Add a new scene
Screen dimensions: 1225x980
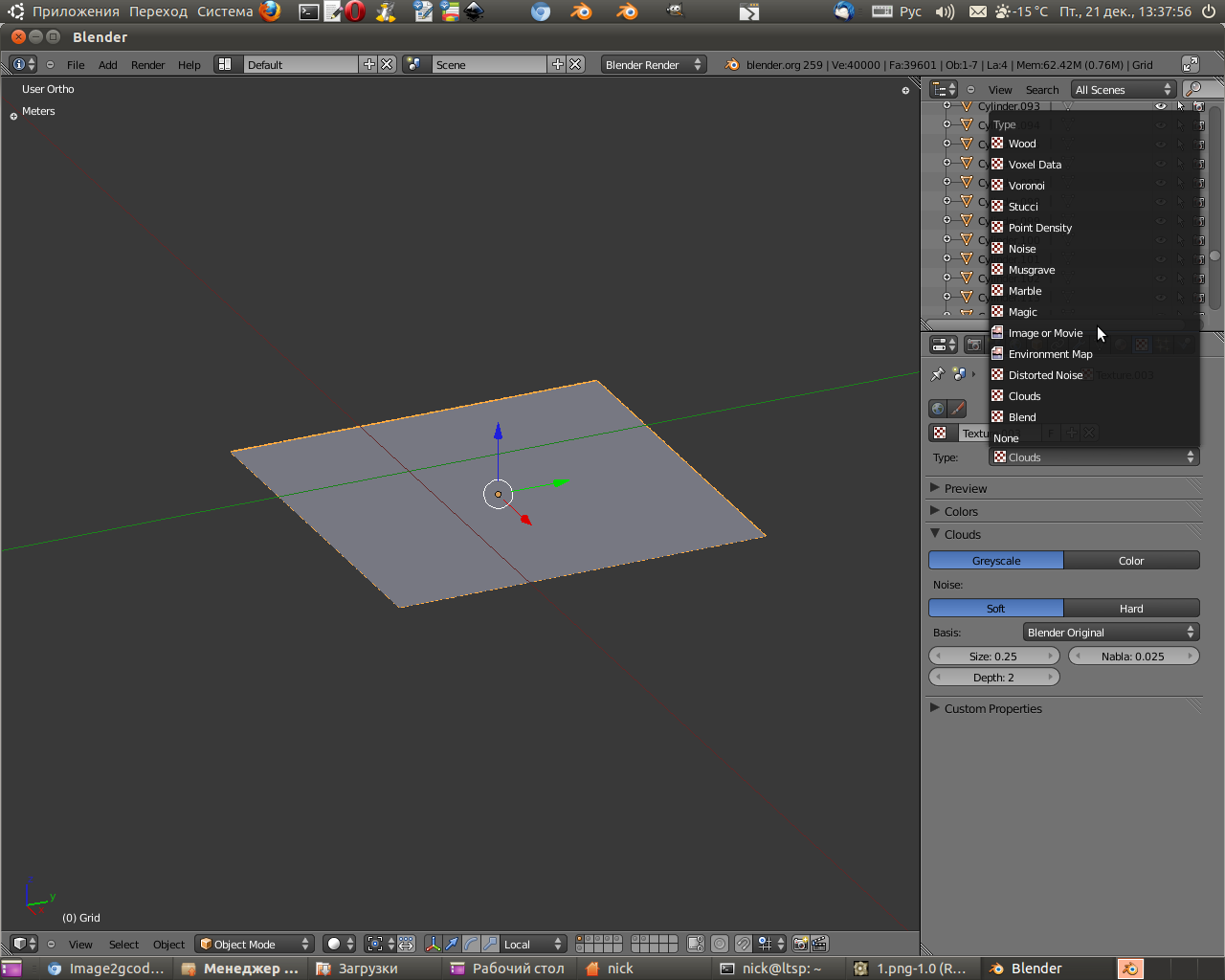tap(558, 64)
